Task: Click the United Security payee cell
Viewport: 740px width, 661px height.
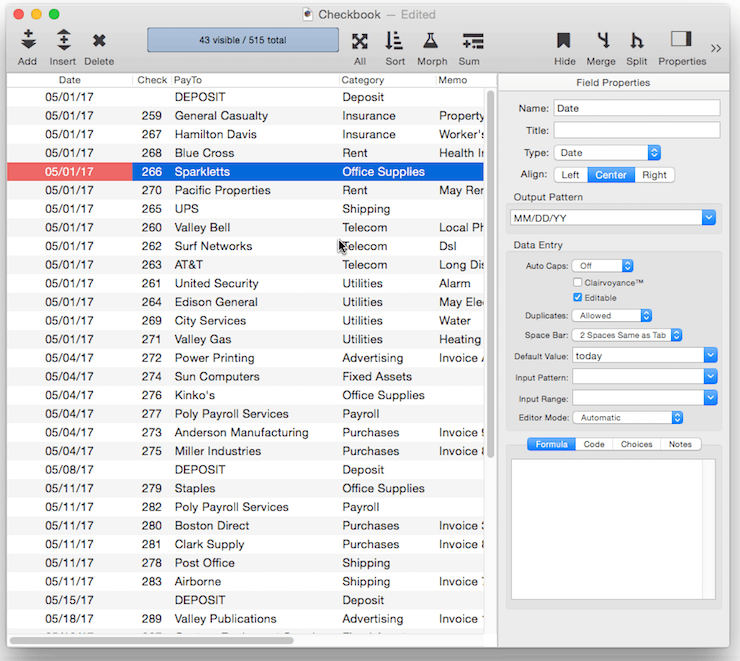Action: [217, 284]
